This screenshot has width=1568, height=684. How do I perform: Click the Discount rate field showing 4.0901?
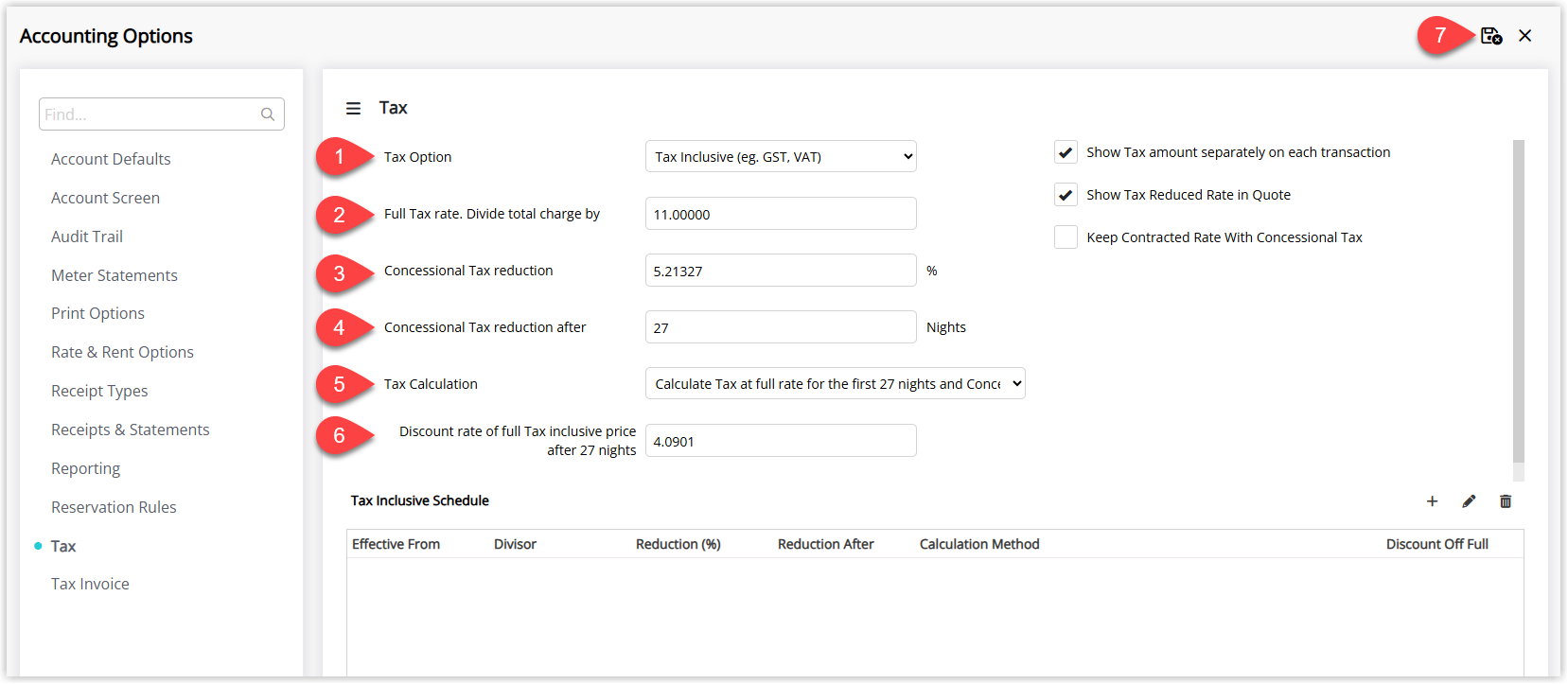[x=781, y=441]
